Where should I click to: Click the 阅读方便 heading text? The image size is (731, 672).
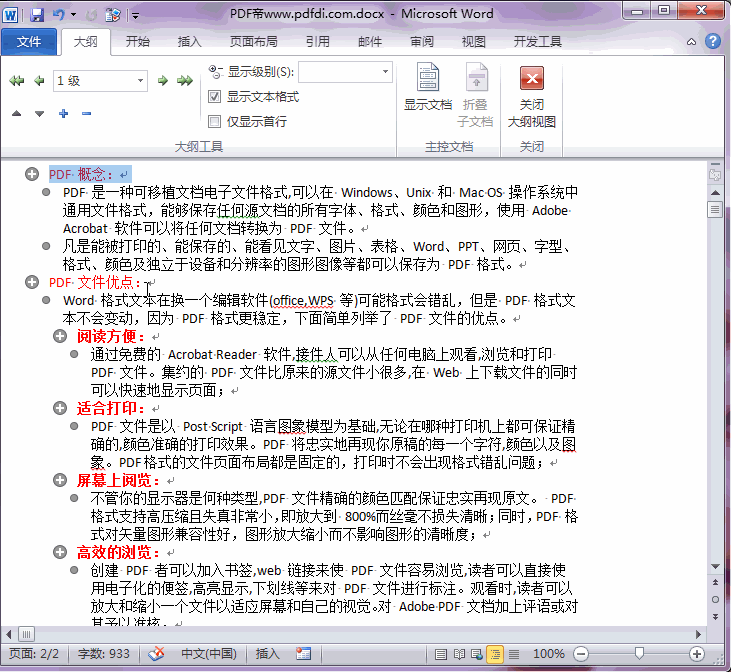(x=111, y=336)
